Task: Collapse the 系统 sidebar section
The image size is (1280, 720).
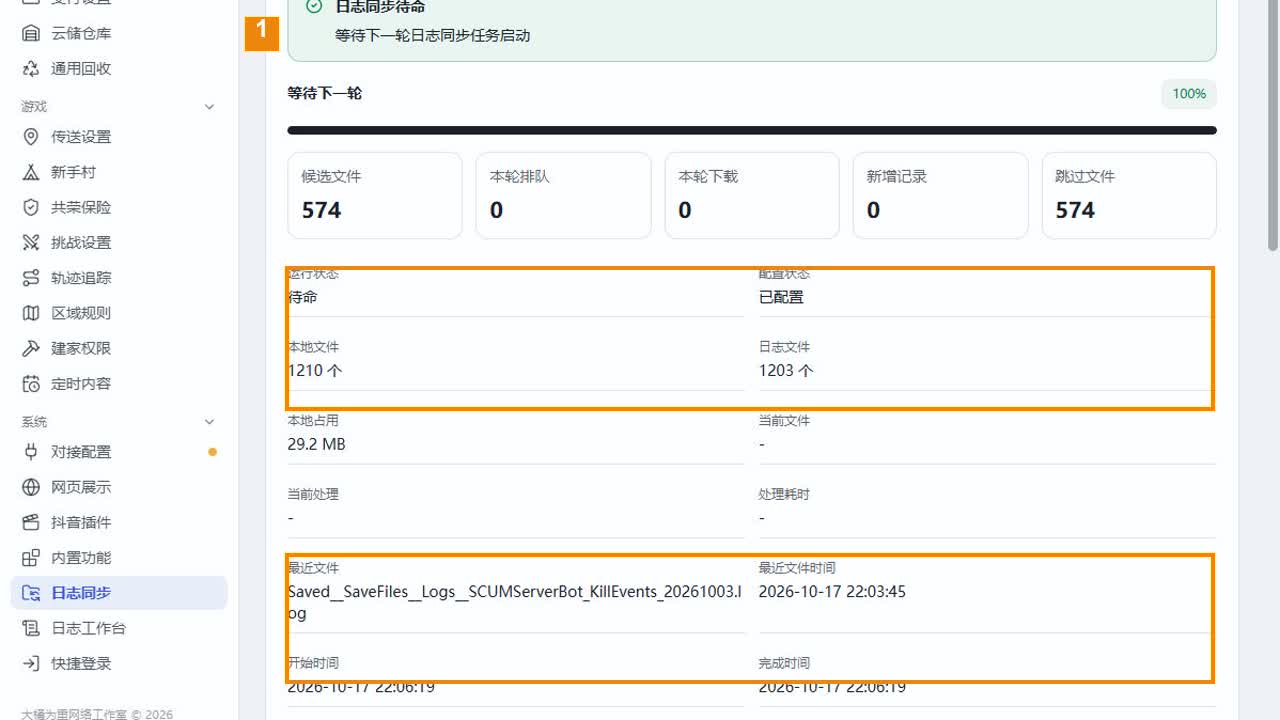Action: (209, 422)
